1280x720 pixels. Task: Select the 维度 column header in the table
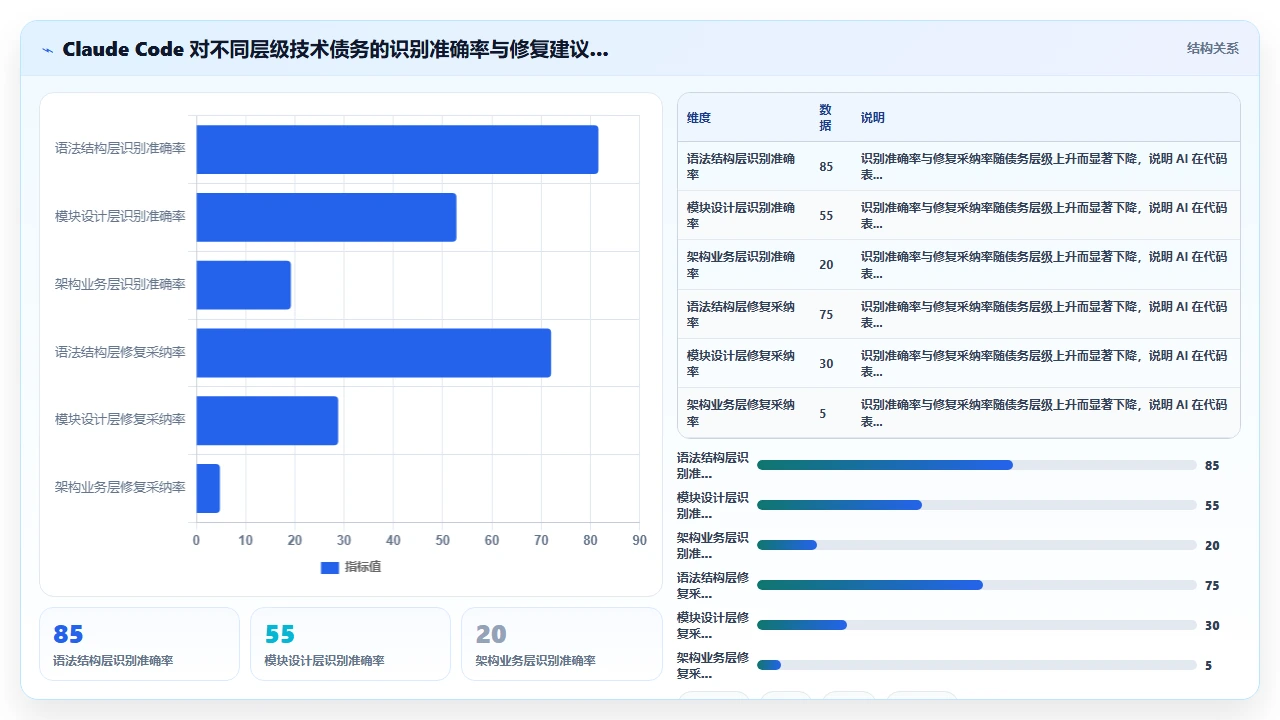coord(699,117)
